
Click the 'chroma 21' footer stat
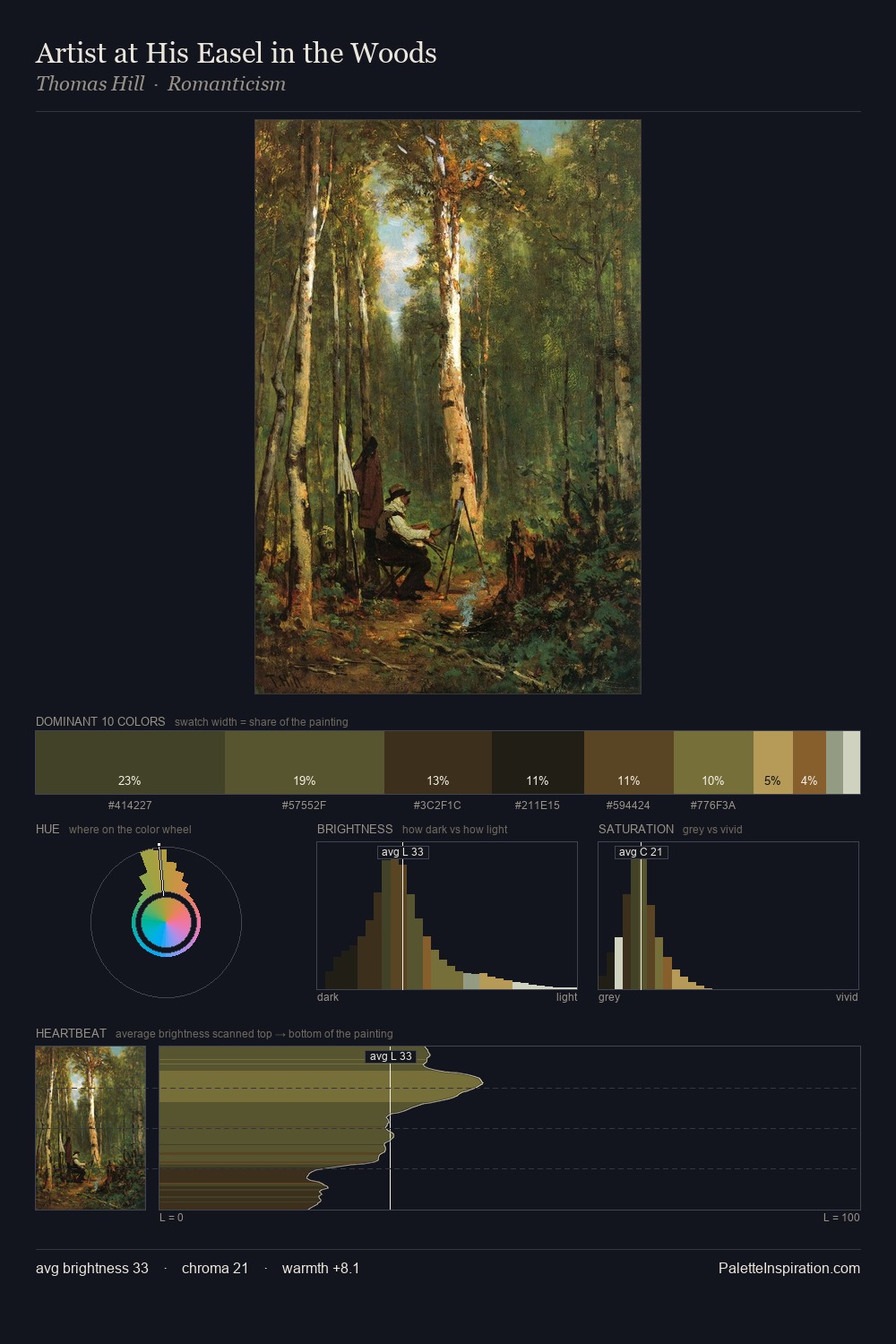215,1268
